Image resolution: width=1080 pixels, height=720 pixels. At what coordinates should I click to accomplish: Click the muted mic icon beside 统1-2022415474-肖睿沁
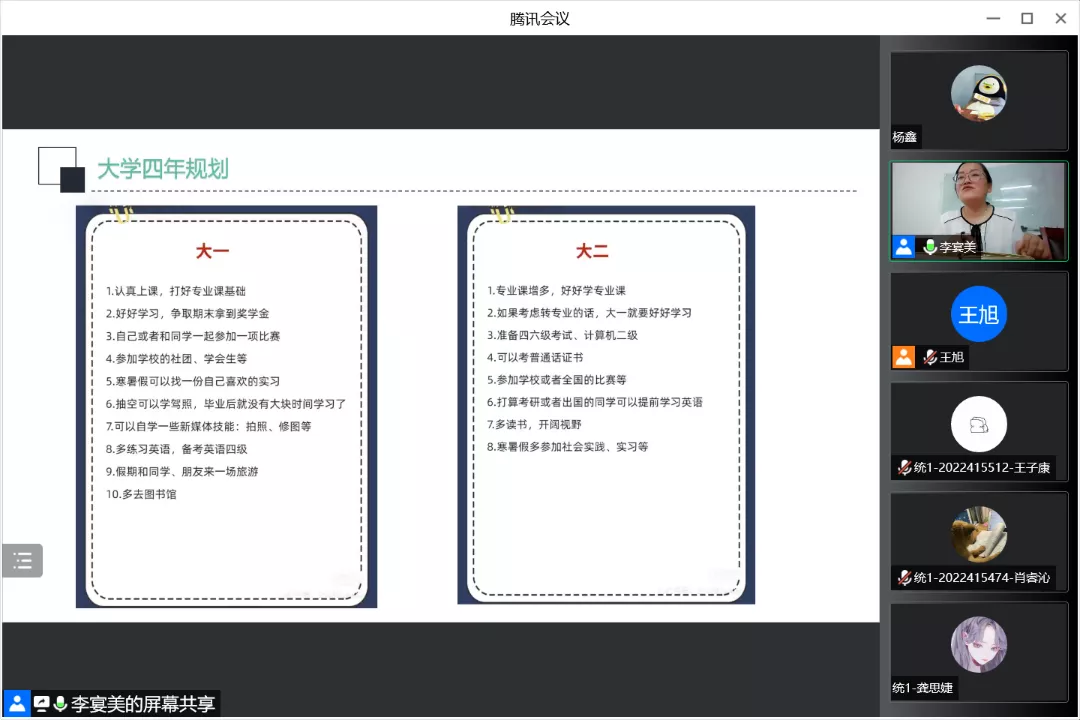click(x=904, y=578)
